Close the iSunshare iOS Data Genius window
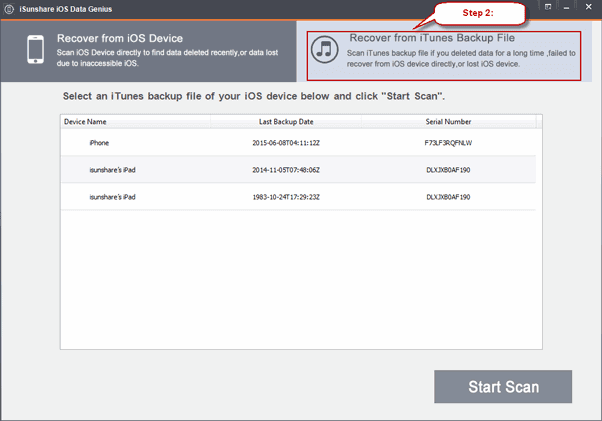 [x=588, y=7]
